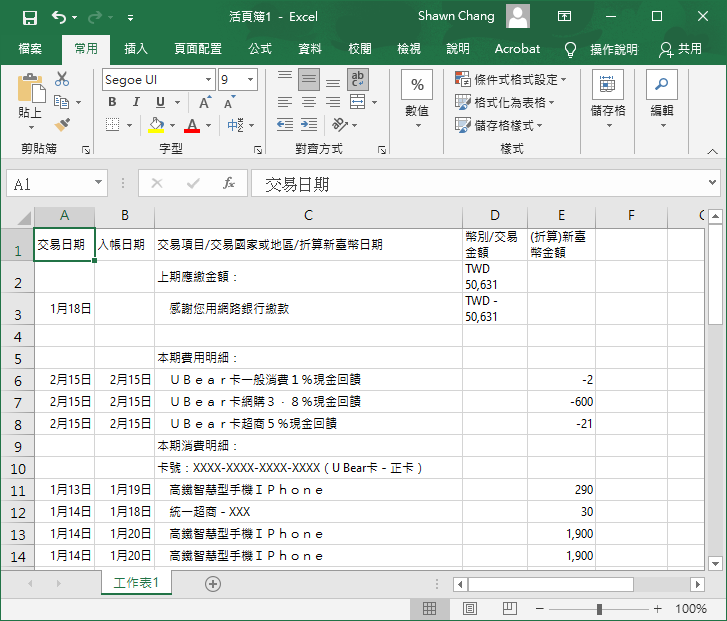Viewport: 727px width, 621px height.
Task: Click the 操作說明 search lightbulb
Action: [x=570, y=50]
